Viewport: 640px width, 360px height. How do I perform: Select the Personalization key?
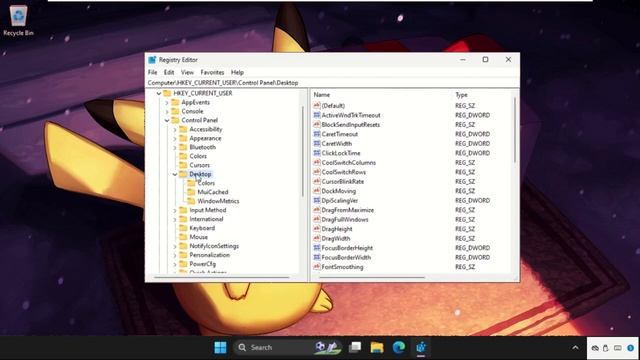[209, 255]
